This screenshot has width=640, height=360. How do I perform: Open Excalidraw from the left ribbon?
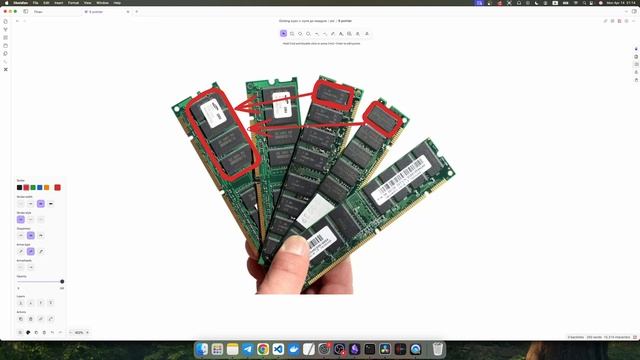pyautogui.click(x=6, y=69)
